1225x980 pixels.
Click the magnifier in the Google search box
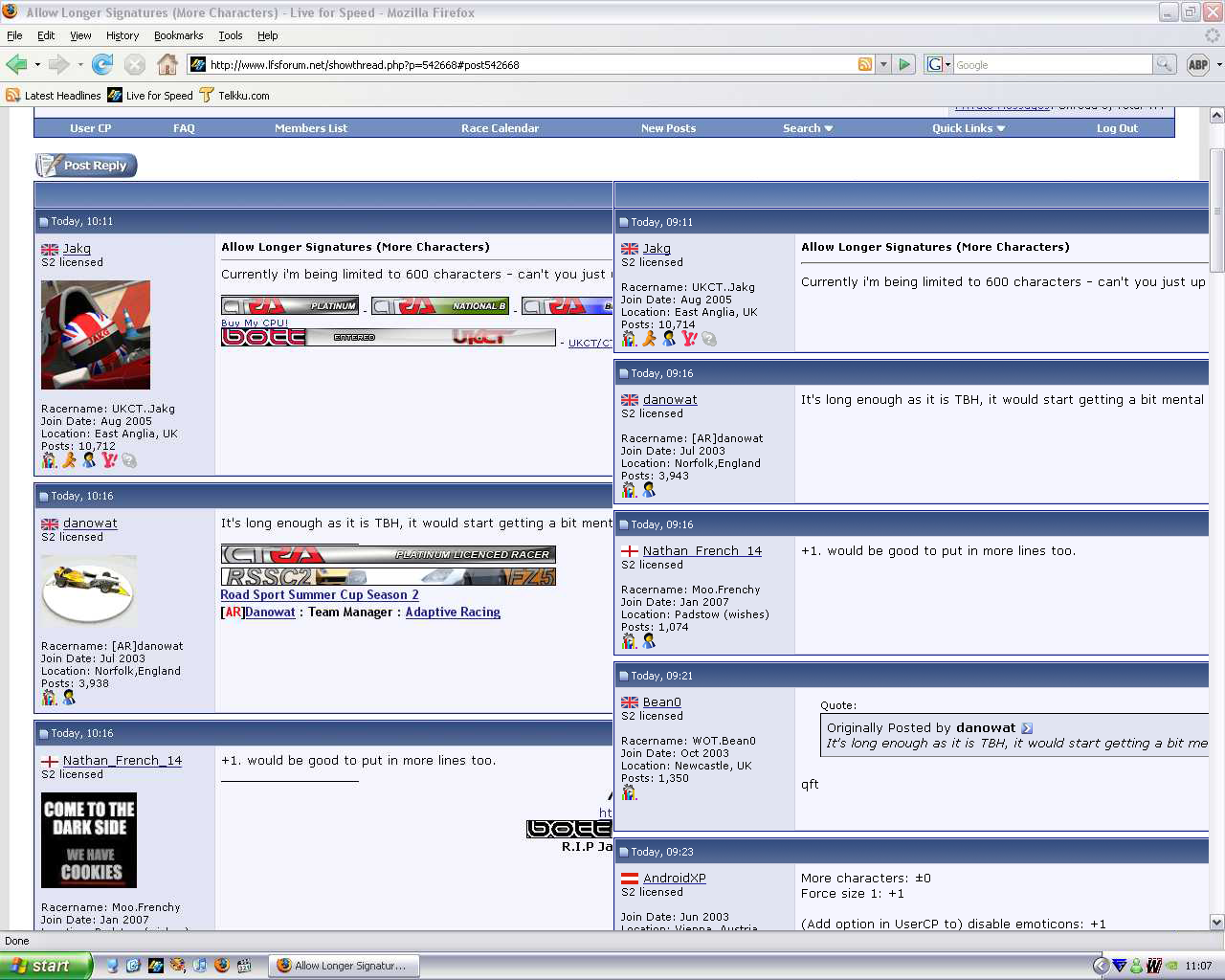click(x=1165, y=64)
